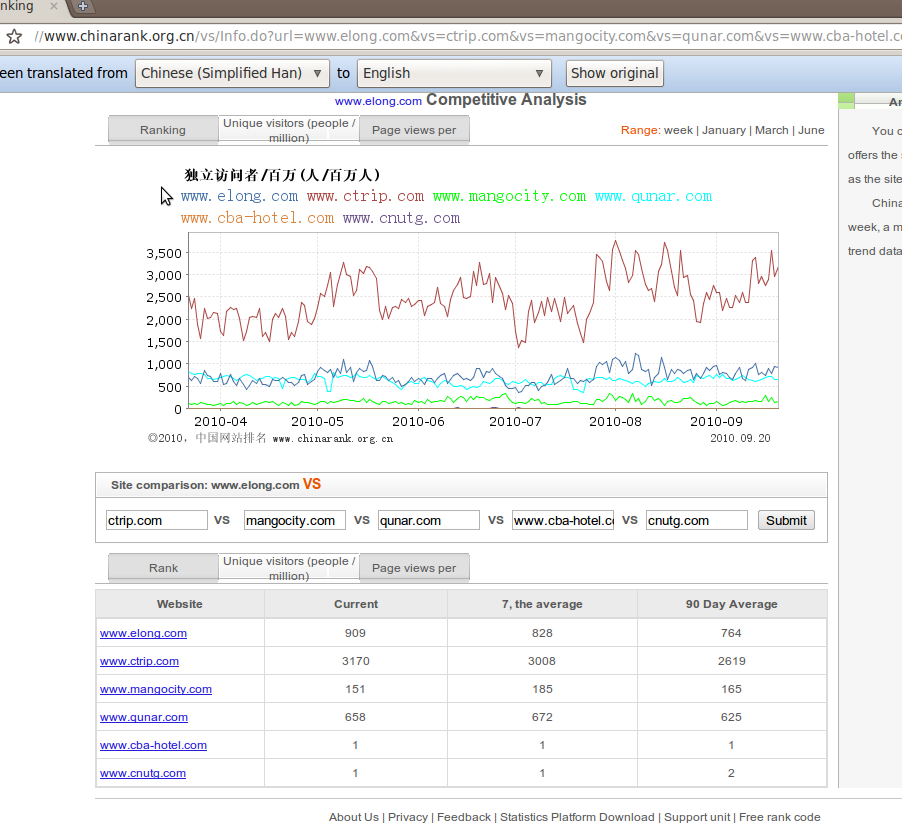Click the Show original button
The width and height of the screenshot is (902, 825).
click(x=614, y=74)
